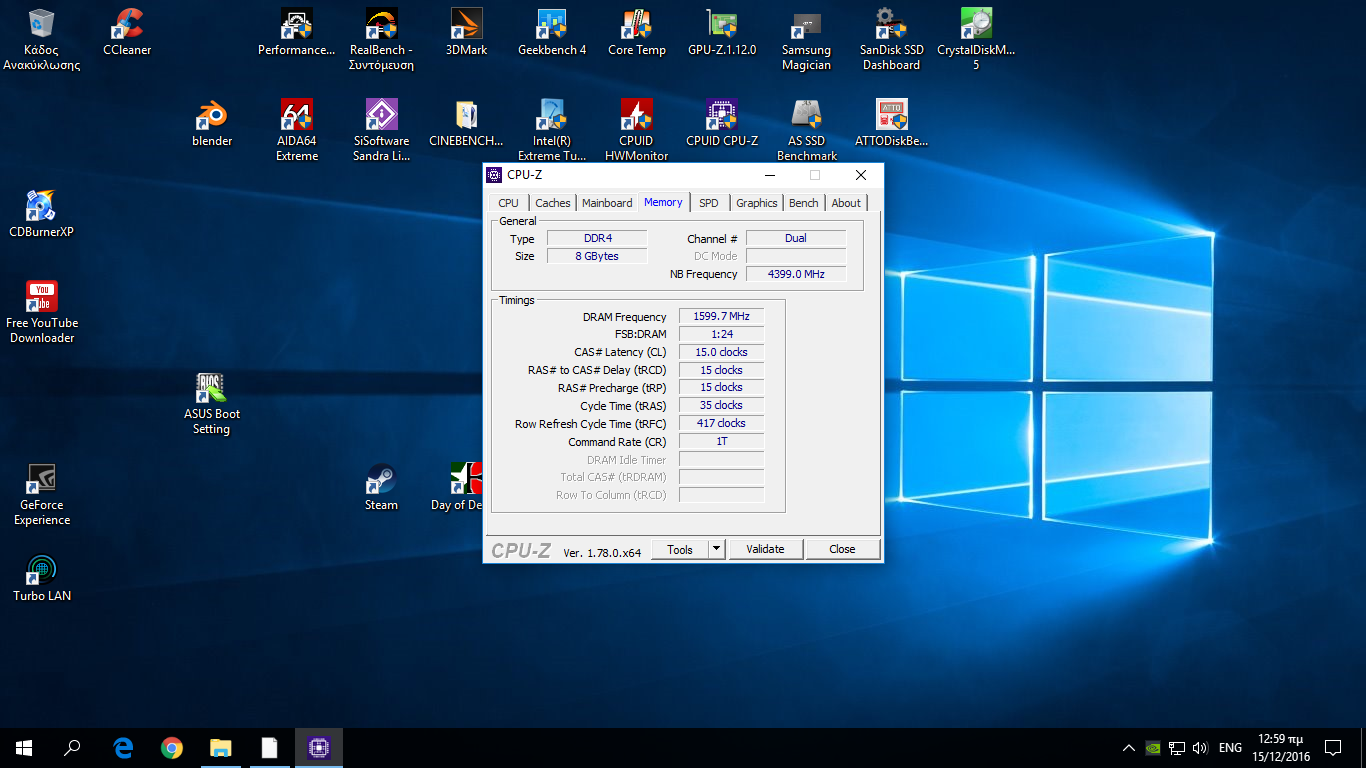Open the ENG language switcher
1366x768 pixels.
[x=1230, y=748]
